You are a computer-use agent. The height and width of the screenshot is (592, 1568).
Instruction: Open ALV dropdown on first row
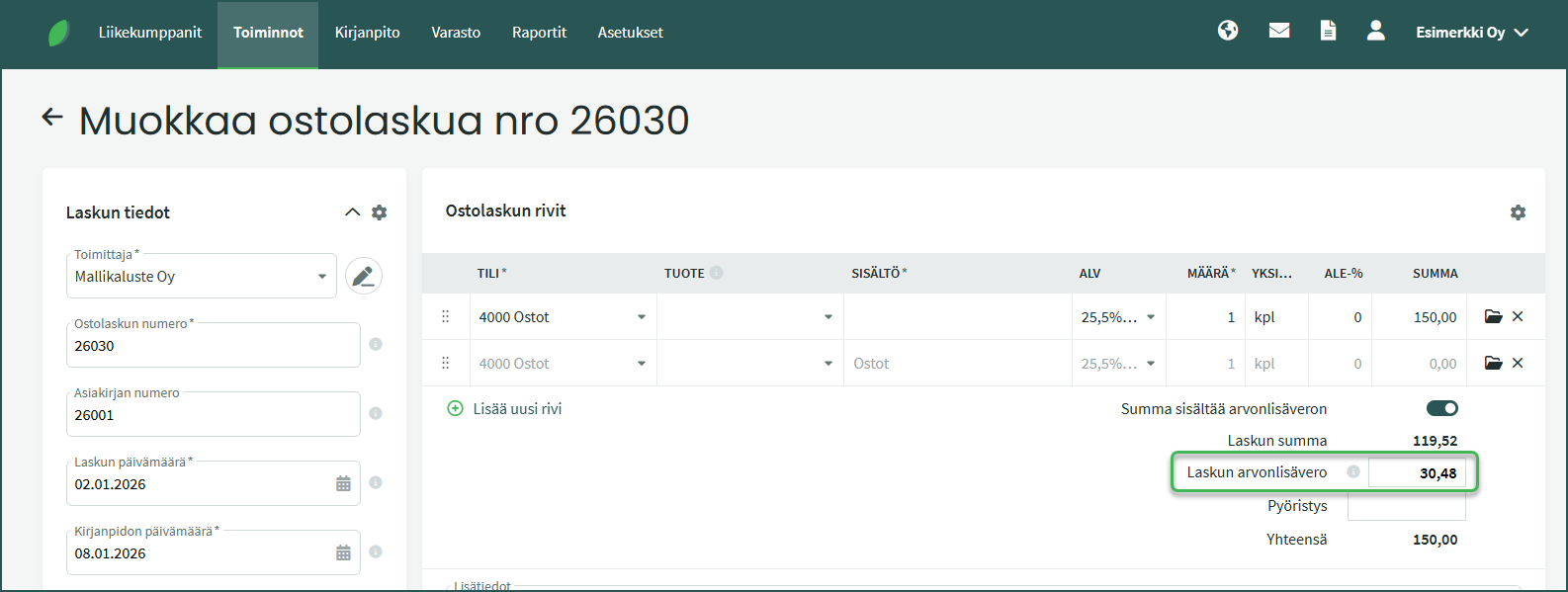point(1150,317)
